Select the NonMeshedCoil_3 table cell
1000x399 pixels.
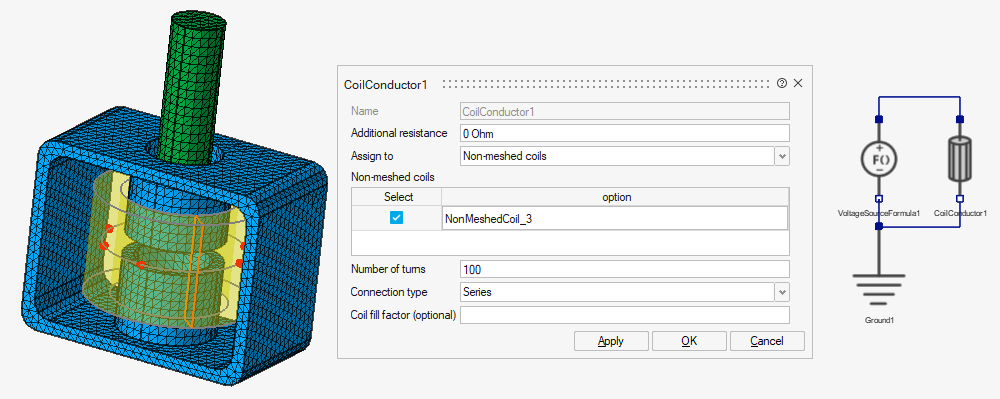(x=615, y=218)
